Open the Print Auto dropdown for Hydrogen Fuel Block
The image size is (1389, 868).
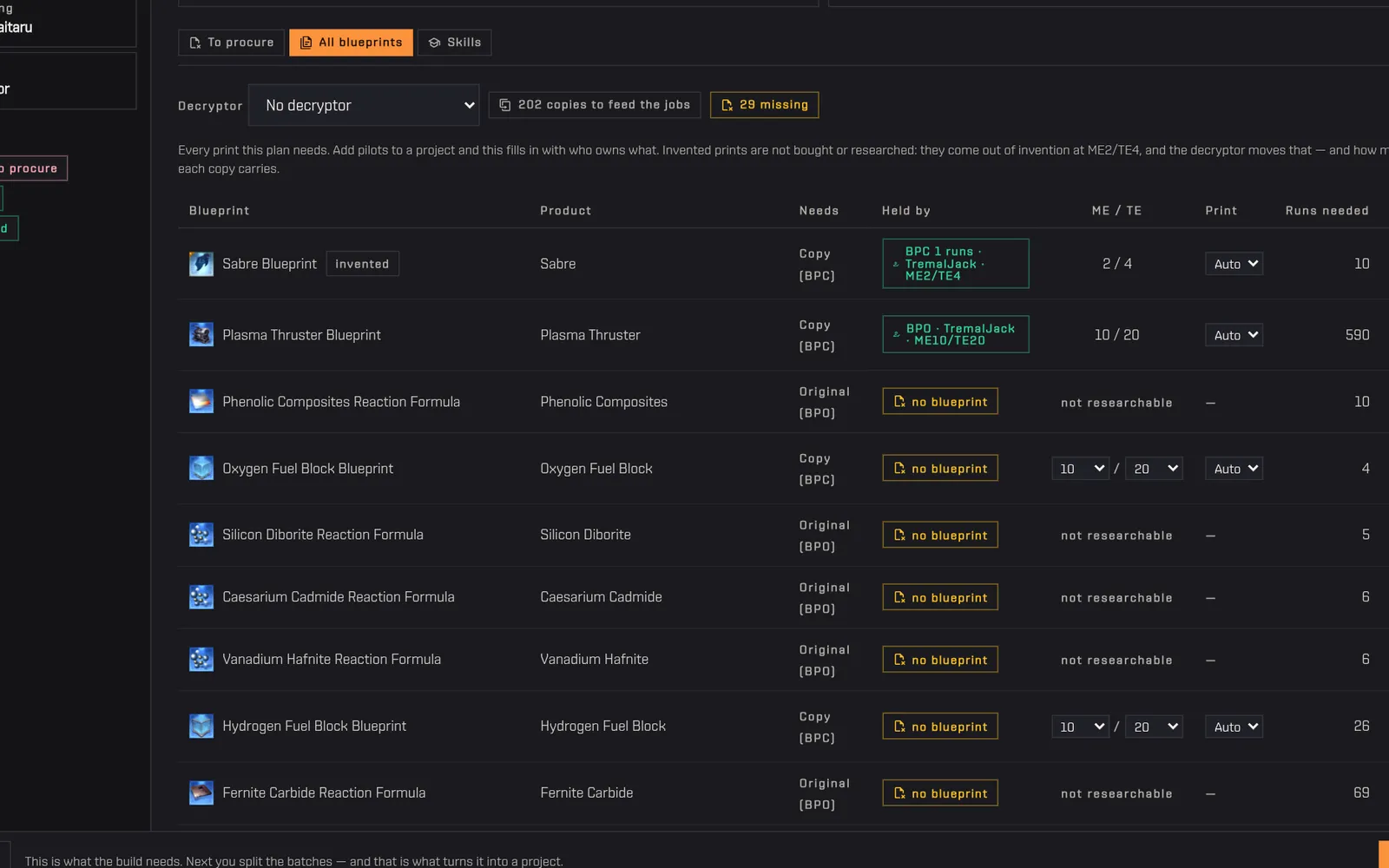(x=1234, y=727)
